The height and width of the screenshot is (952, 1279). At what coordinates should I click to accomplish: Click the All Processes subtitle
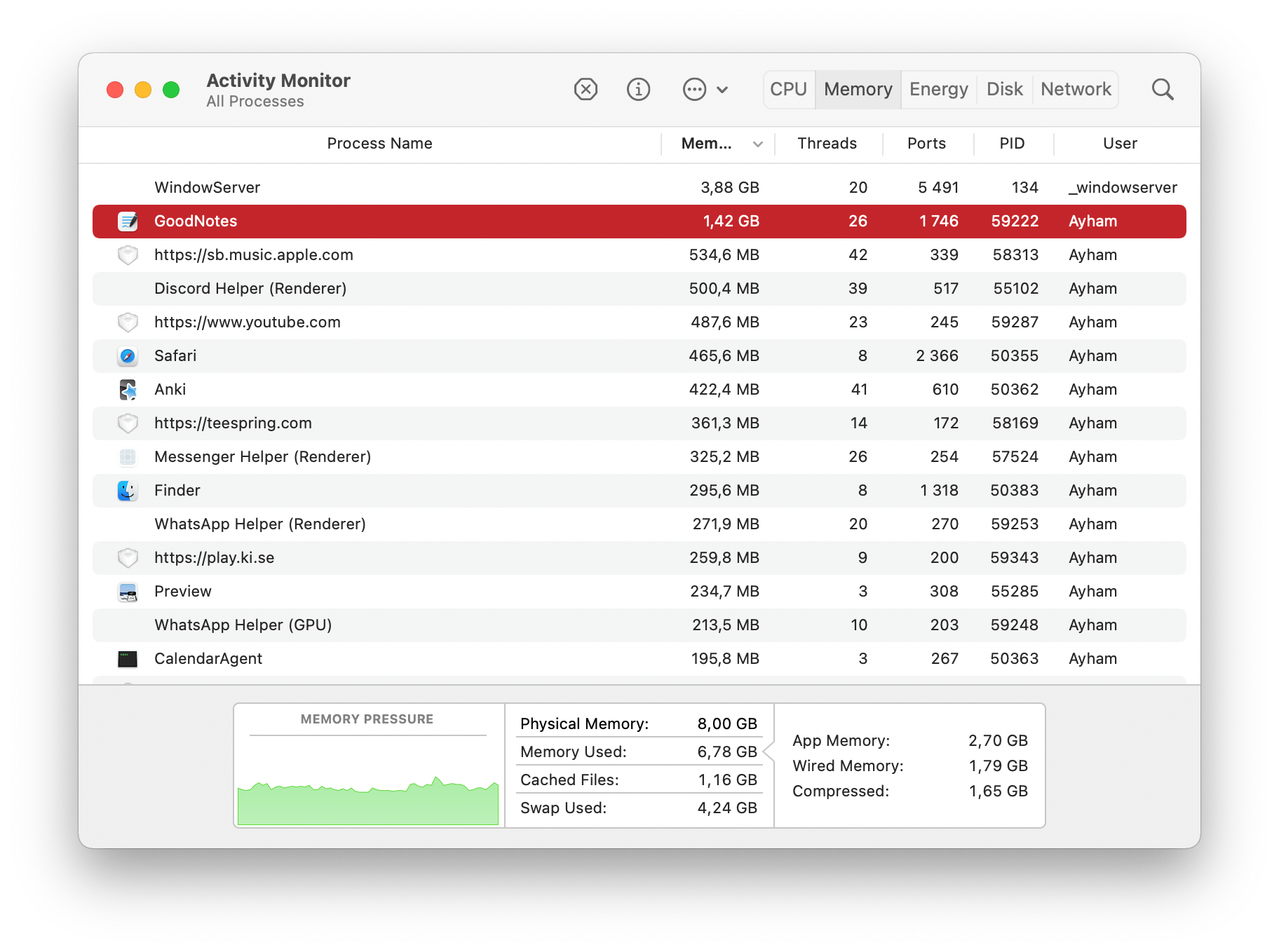[x=255, y=102]
